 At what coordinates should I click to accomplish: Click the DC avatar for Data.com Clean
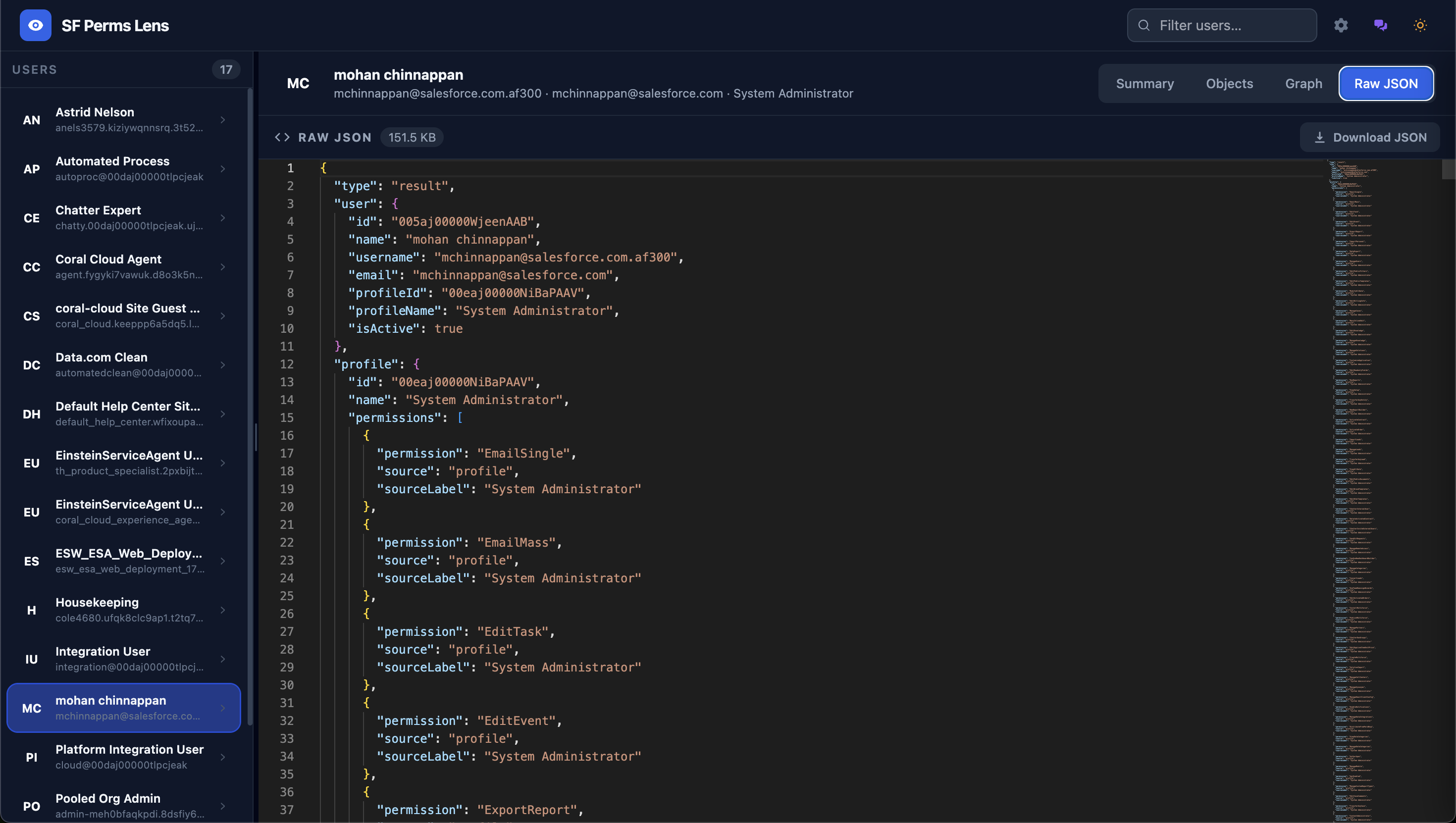[x=32, y=365]
